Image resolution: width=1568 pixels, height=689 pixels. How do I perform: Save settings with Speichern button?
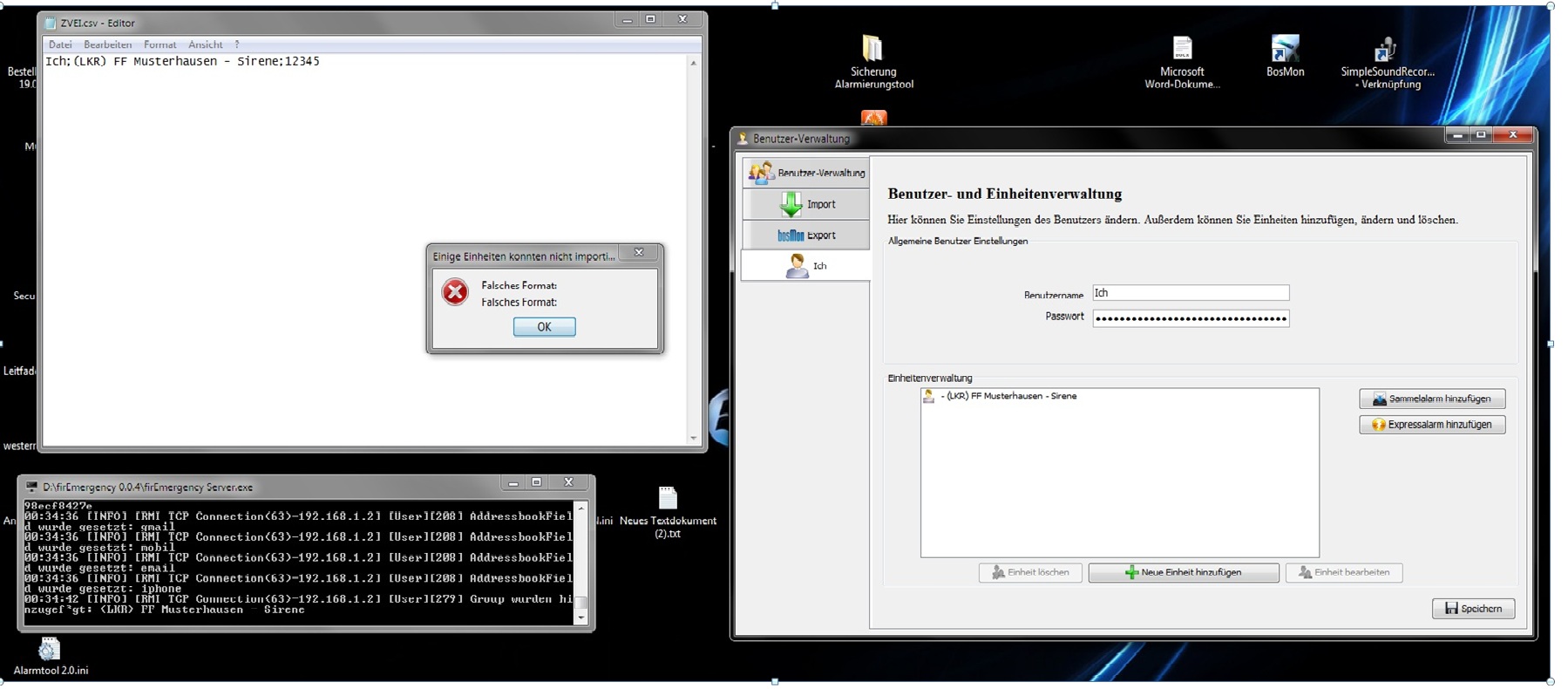(x=1472, y=608)
